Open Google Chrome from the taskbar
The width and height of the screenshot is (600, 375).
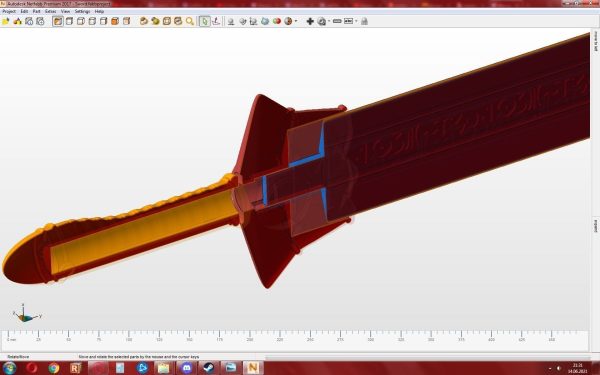point(54,368)
